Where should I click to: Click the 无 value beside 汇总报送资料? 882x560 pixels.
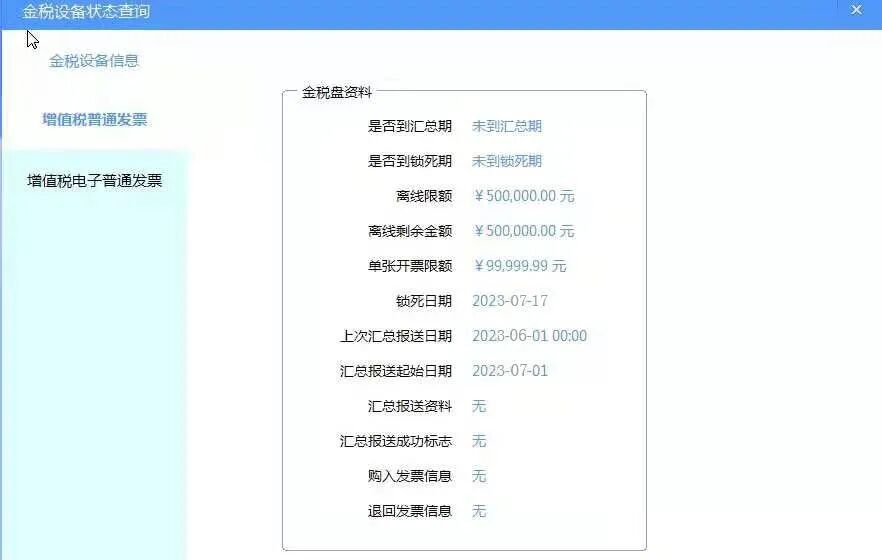(x=479, y=406)
